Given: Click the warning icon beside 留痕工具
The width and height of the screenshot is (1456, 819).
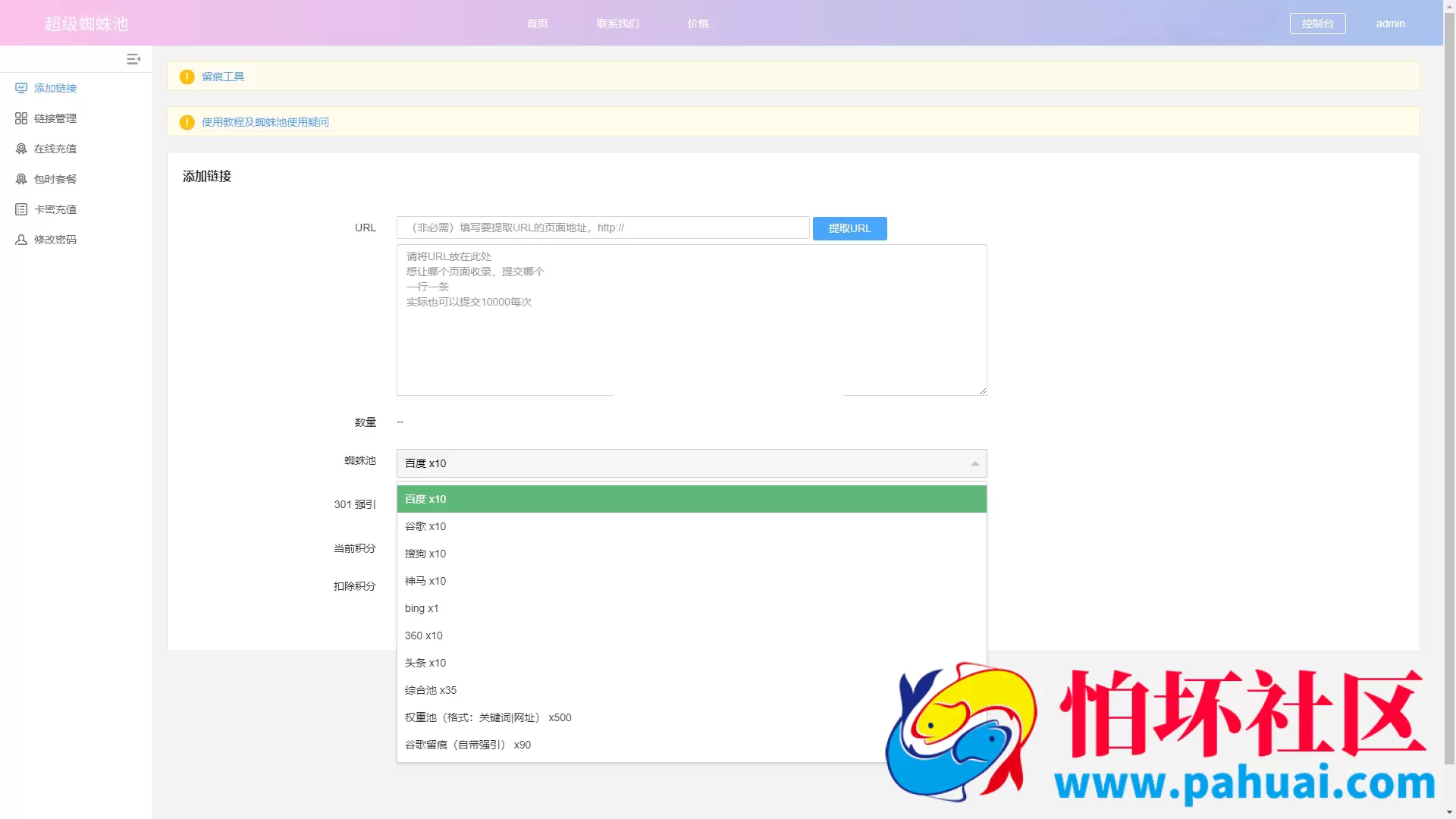Looking at the screenshot, I should [187, 76].
